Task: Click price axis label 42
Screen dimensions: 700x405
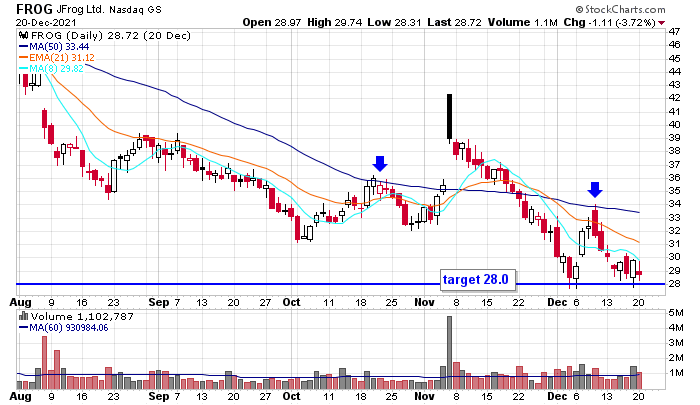Action: point(674,98)
